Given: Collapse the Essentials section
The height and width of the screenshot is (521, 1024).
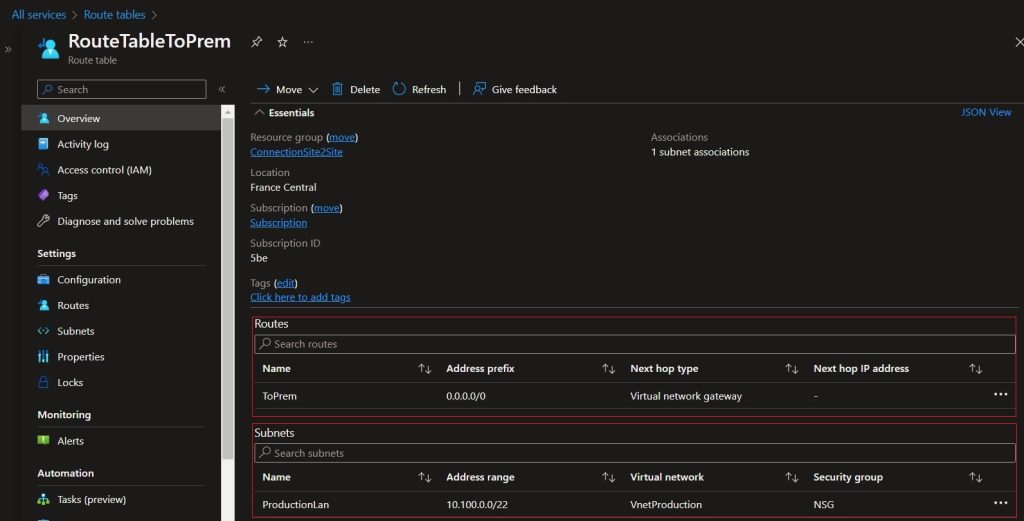Looking at the screenshot, I should click(260, 113).
